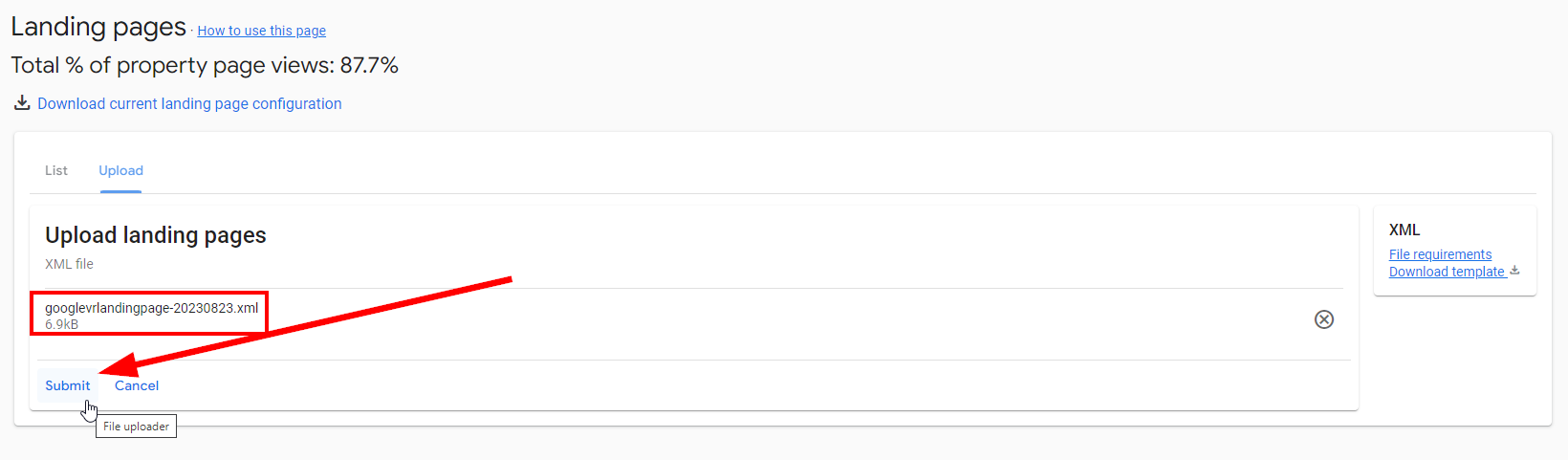Viewport: 1568px width, 460px height.
Task: Open the How to use this page link
Action: 261,31
